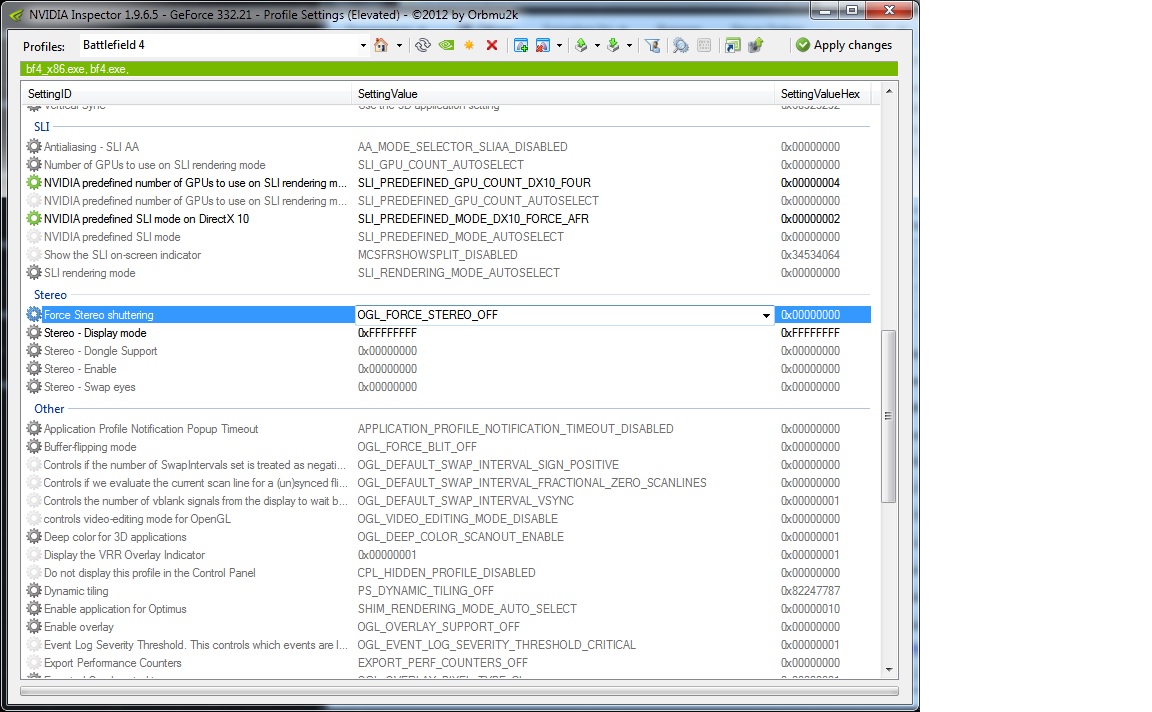Click SLI_PREDEFINED_GPU_COUNT_DX10_FOUR value
Screen dimensions: 1152x712
click(474, 183)
